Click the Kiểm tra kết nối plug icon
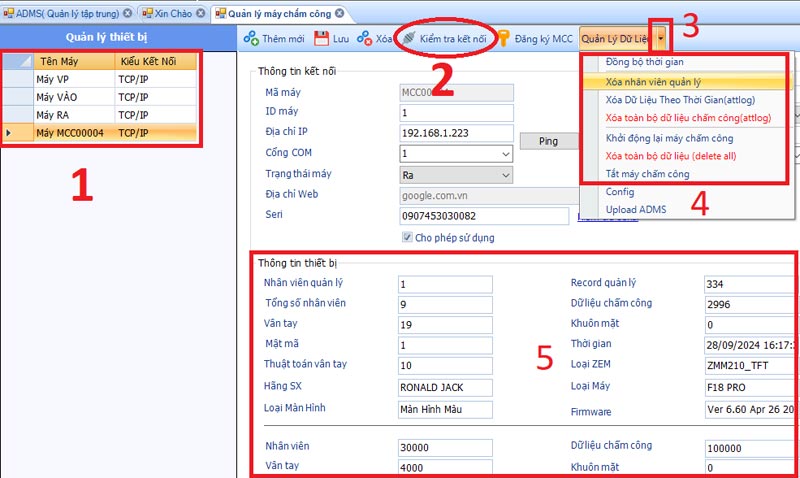Viewport: 800px width, 478px height. pos(408,39)
